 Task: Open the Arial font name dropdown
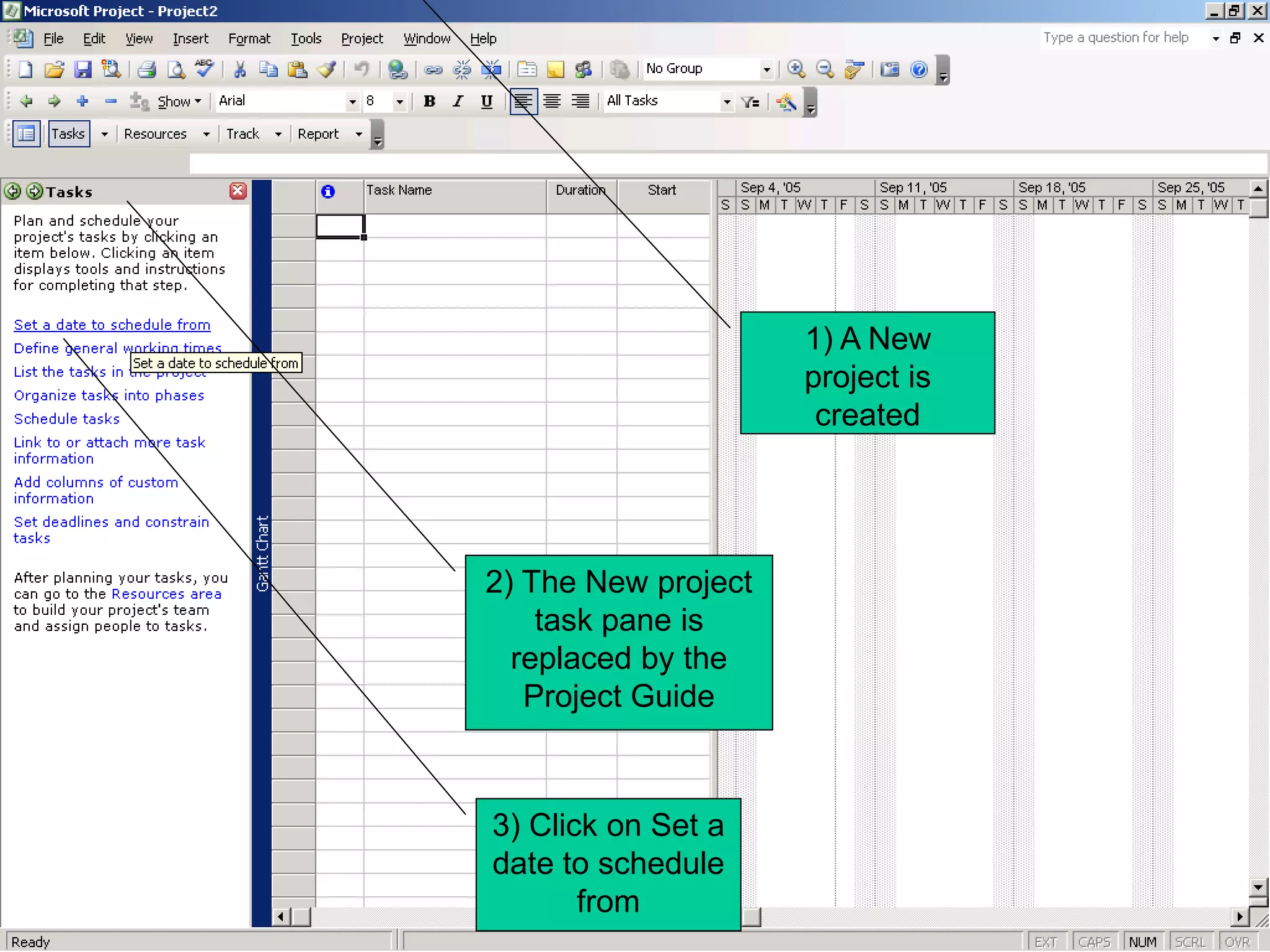click(352, 101)
